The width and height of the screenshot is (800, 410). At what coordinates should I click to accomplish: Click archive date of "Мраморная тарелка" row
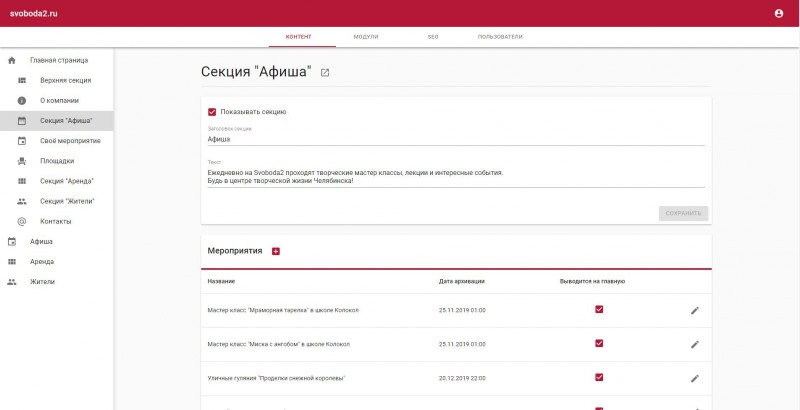[462, 310]
